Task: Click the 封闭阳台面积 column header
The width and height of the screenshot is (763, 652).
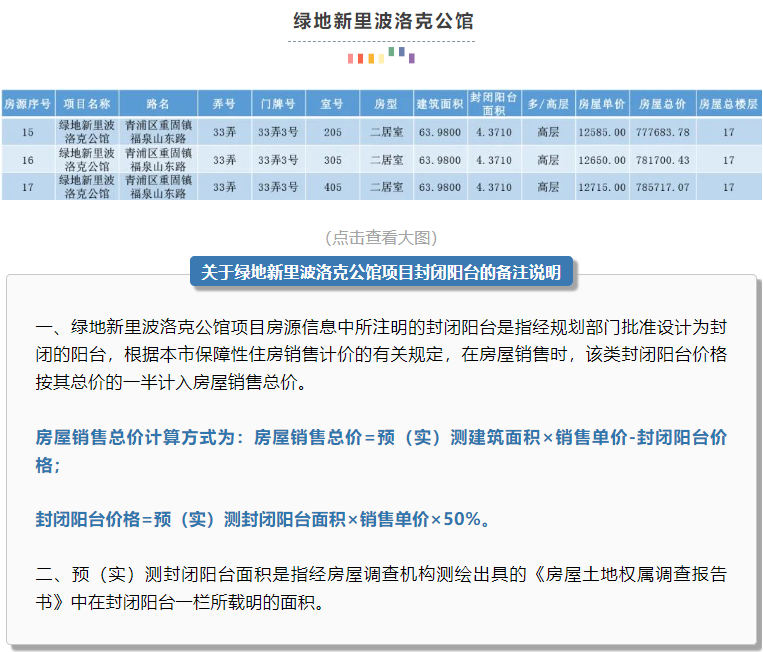Action: [x=494, y=104]
